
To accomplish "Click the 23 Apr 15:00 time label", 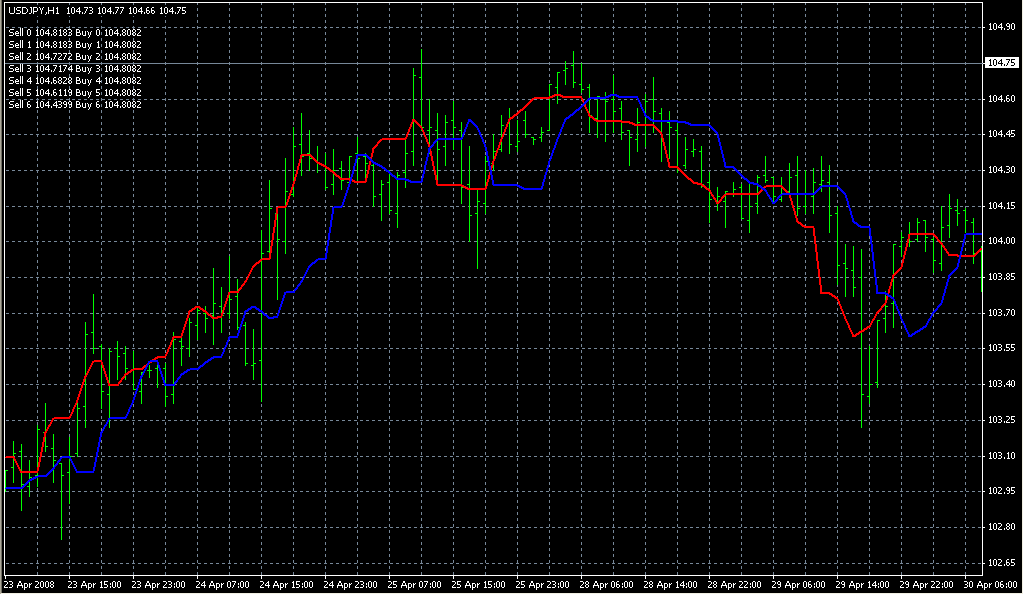I will coord(93,584).
